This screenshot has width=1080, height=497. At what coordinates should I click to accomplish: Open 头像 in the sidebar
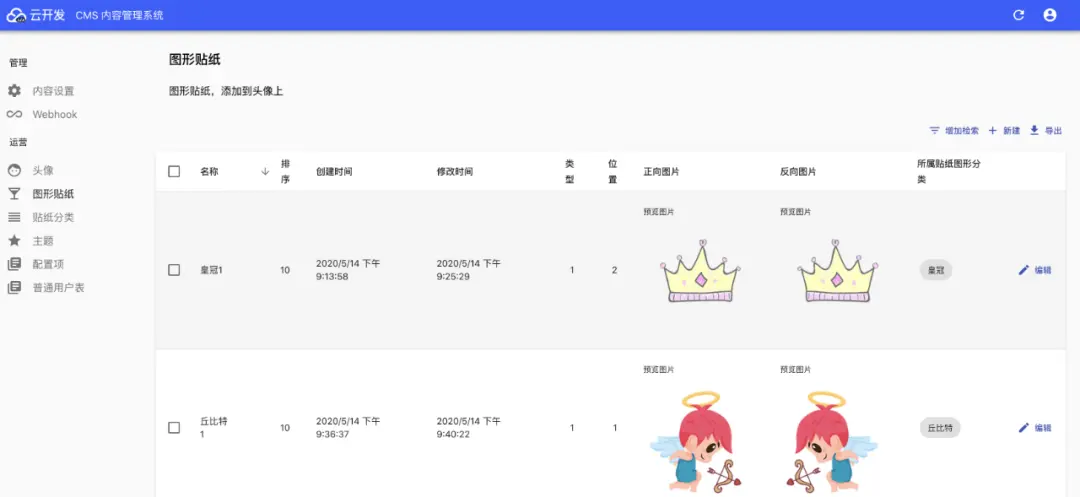pos(43,171)
